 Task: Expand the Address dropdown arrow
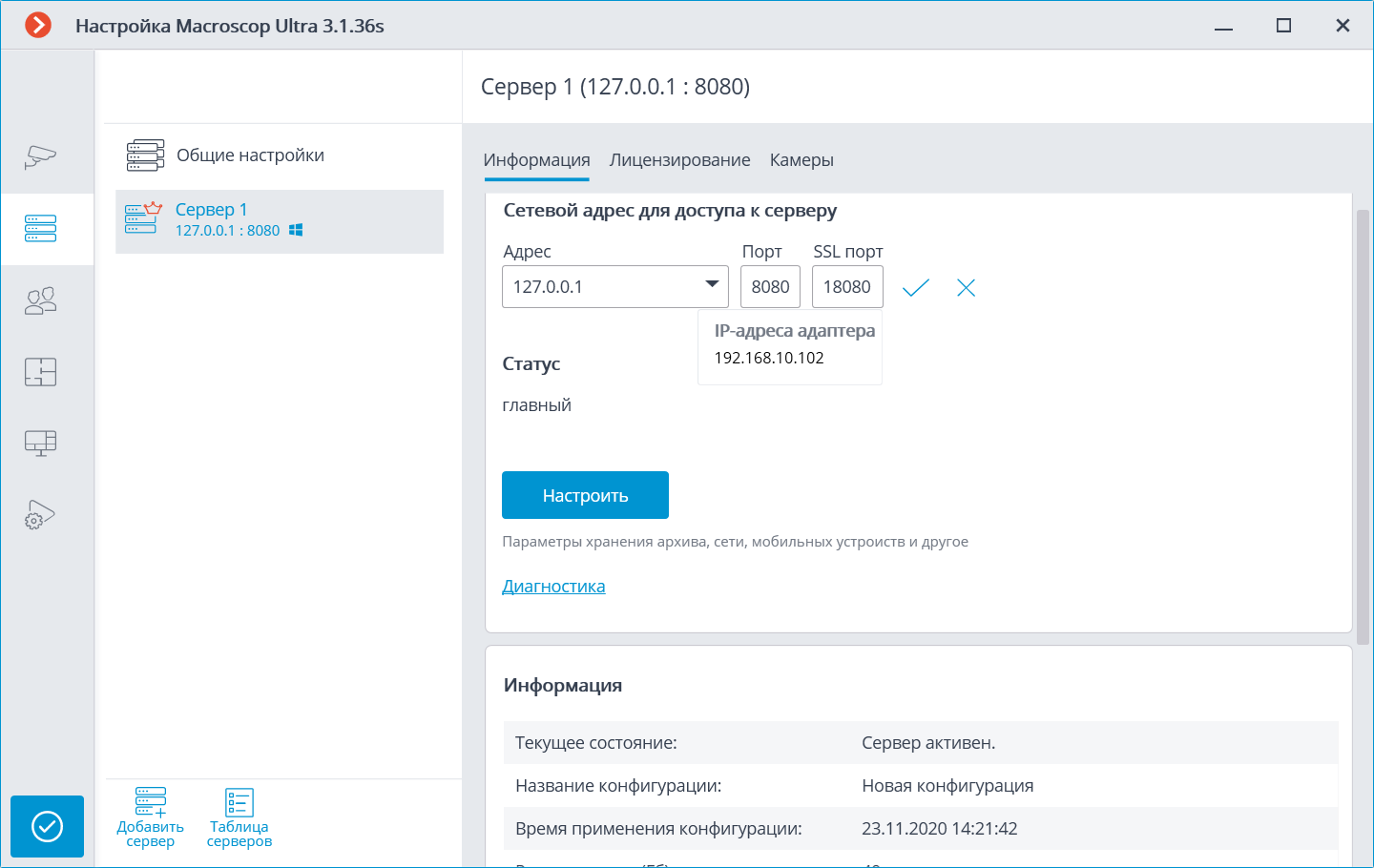click(x=712, y=284)
